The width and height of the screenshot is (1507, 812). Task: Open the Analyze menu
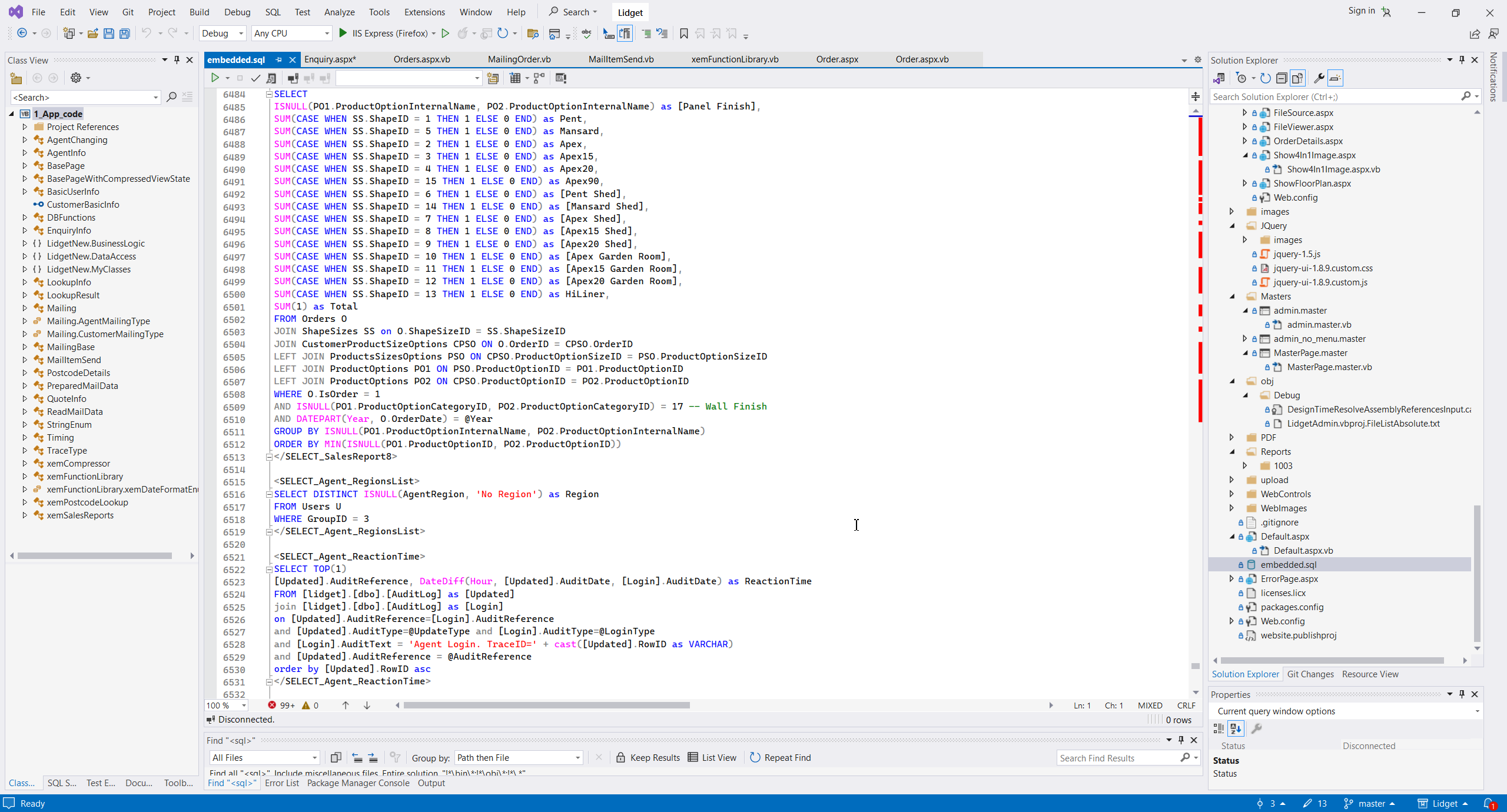339,12
